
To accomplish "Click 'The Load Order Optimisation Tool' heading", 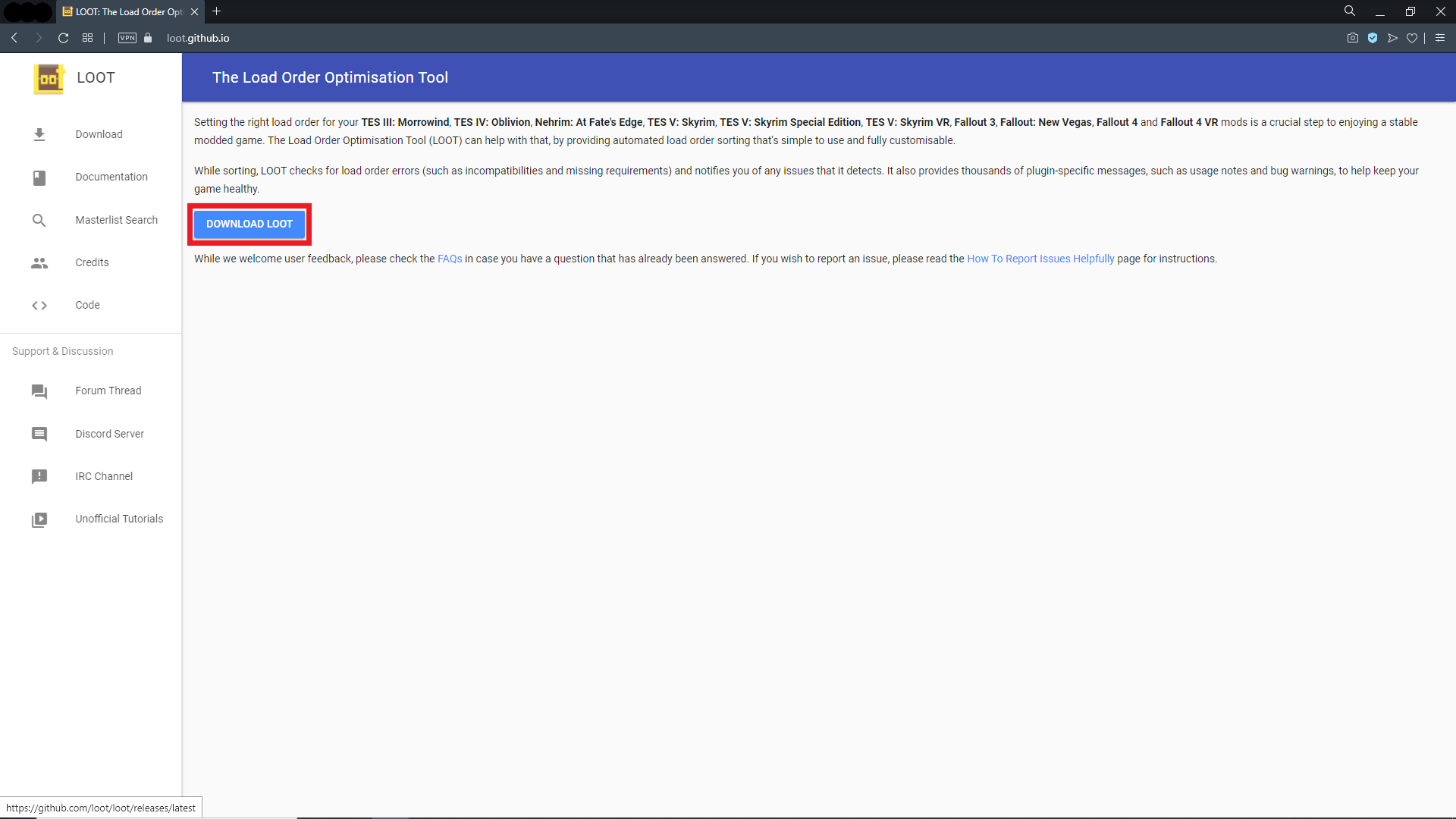I will 330,77.
